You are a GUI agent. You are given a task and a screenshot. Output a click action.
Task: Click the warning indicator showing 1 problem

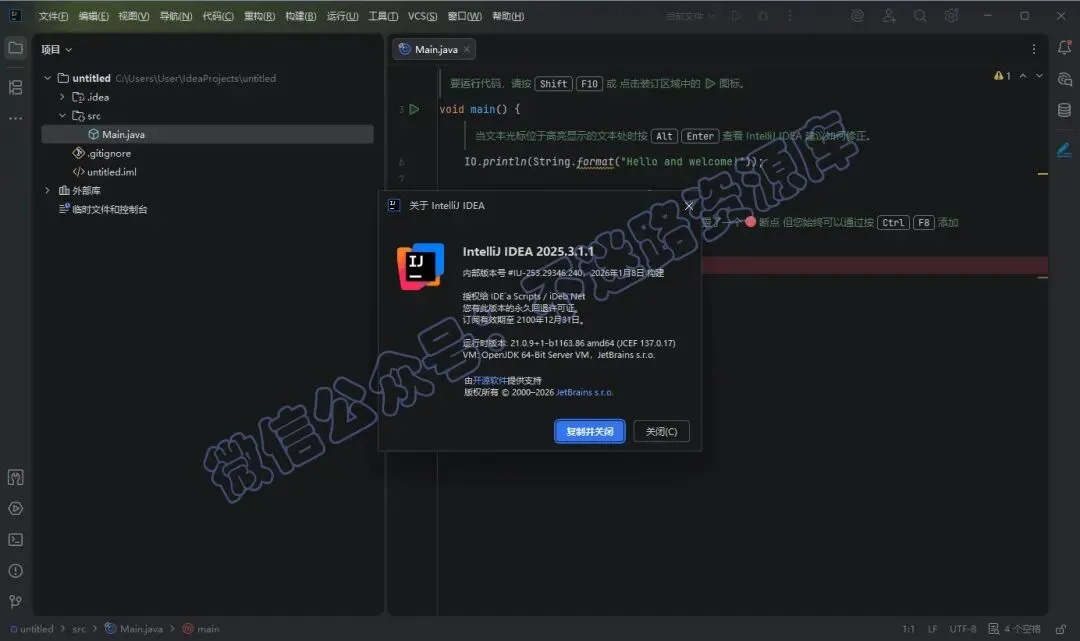(1002, 76)
